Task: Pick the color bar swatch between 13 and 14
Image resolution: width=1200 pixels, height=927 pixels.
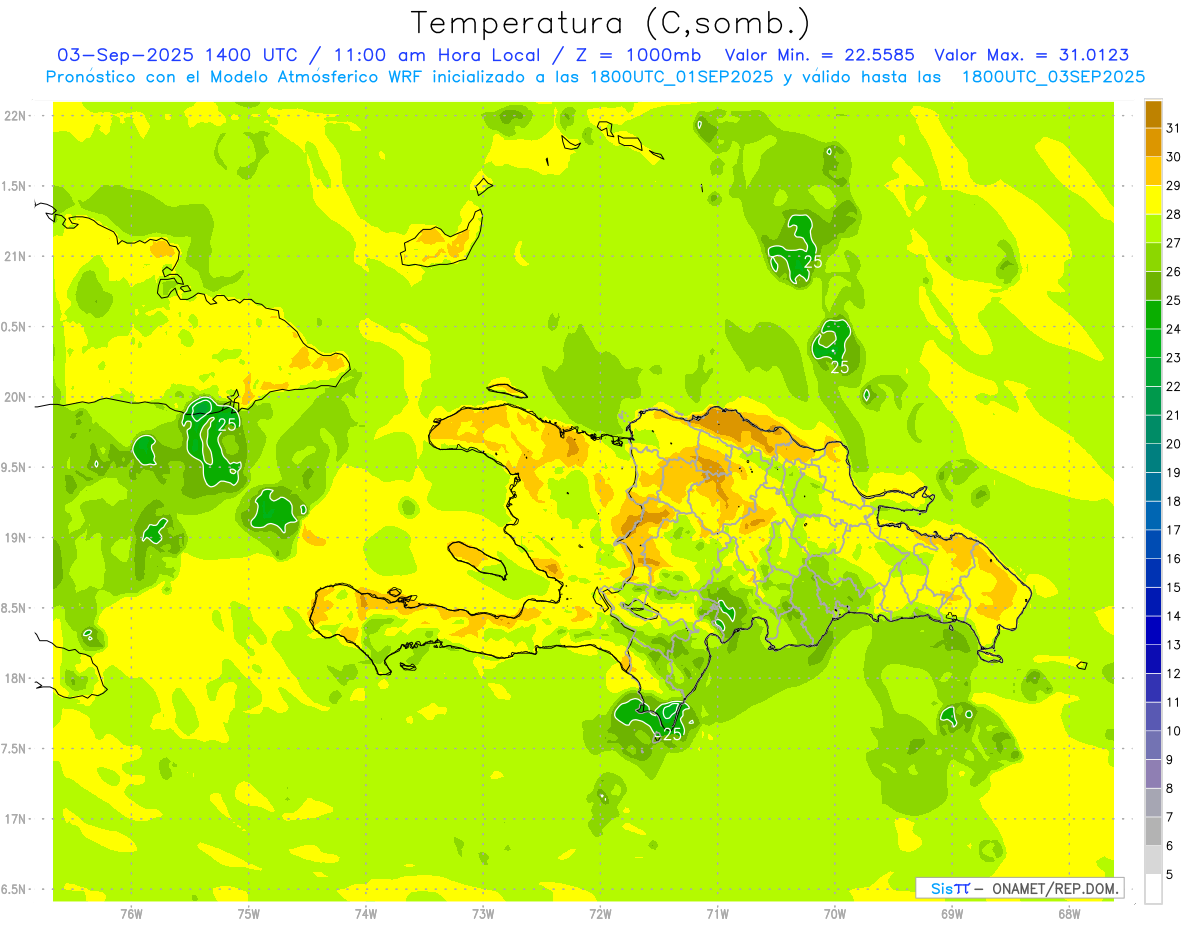Action: coord(1153,631)
